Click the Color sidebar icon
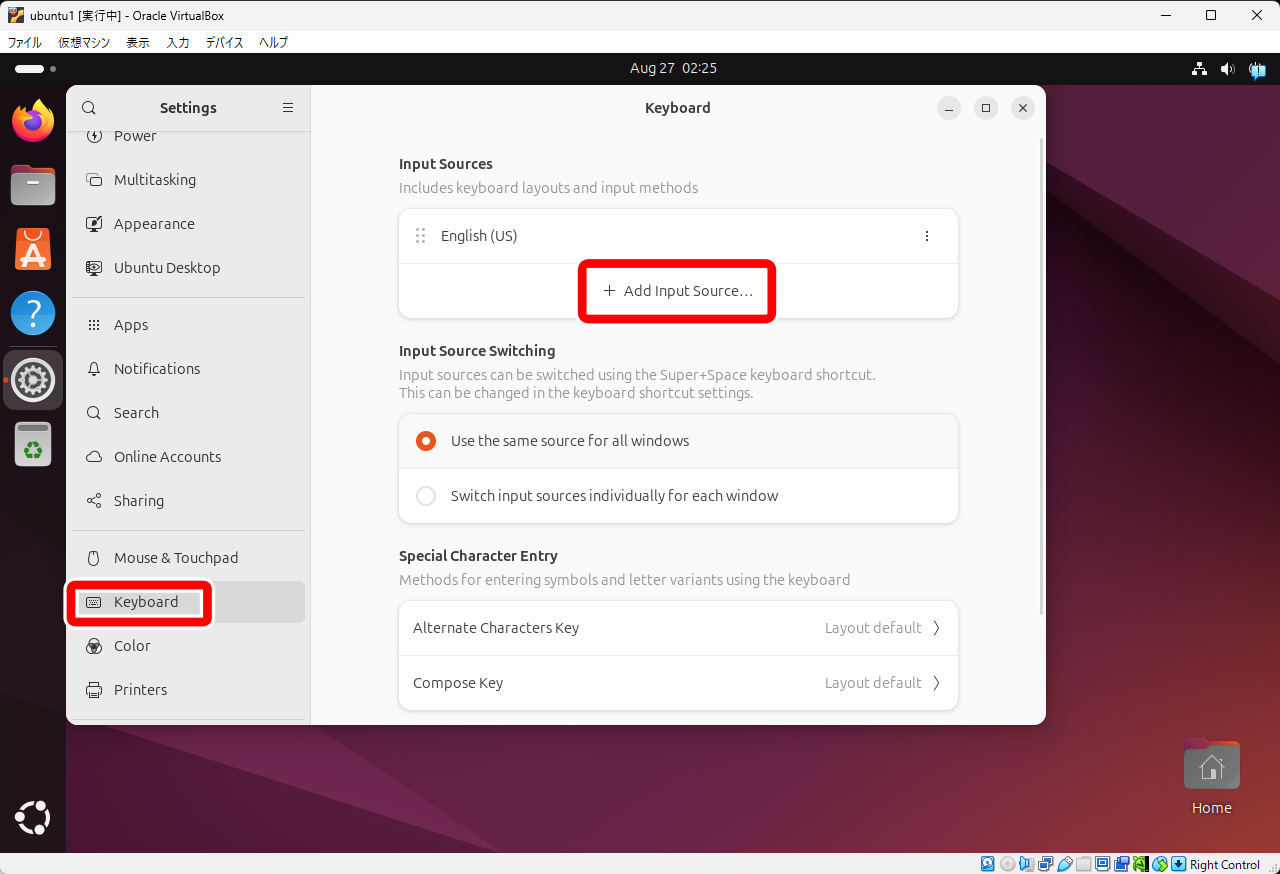1280x874 pixels. pyautogui.click(x=94, y=646)
